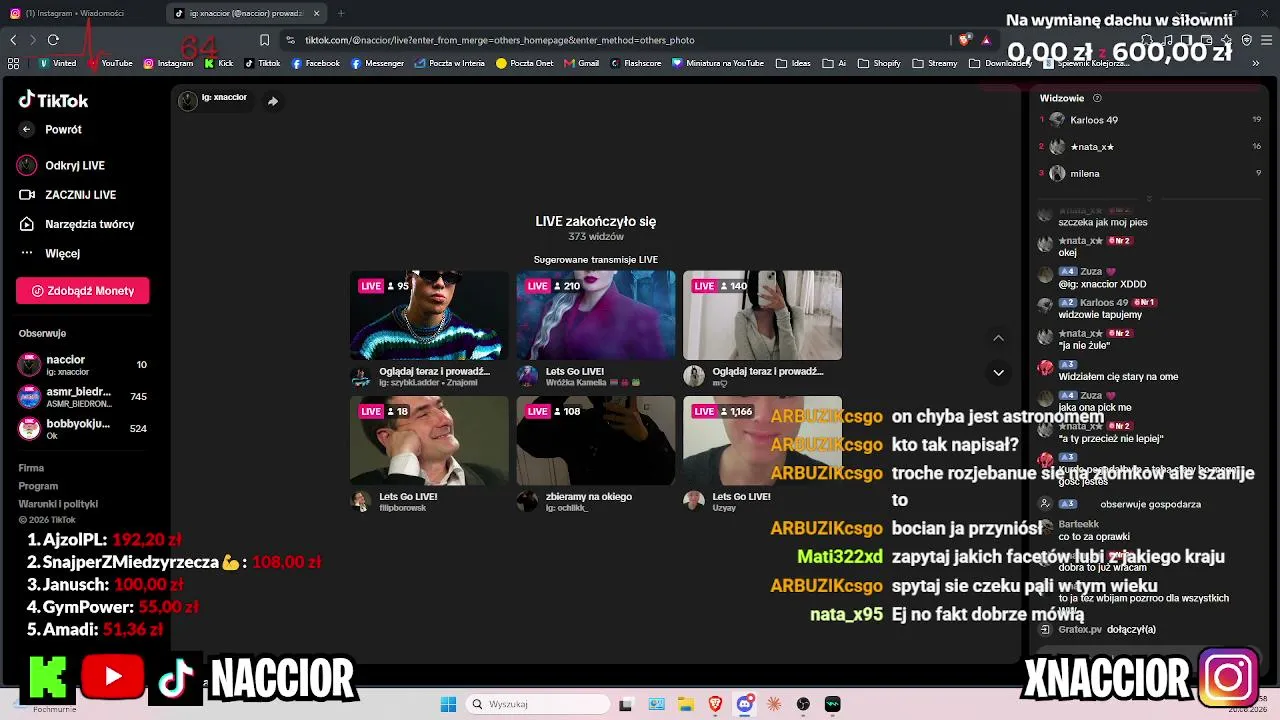Screen dimensions: 1280x720
Task: Open the Poczta w Interia bookmark
Action: click(x=450, y=63)
